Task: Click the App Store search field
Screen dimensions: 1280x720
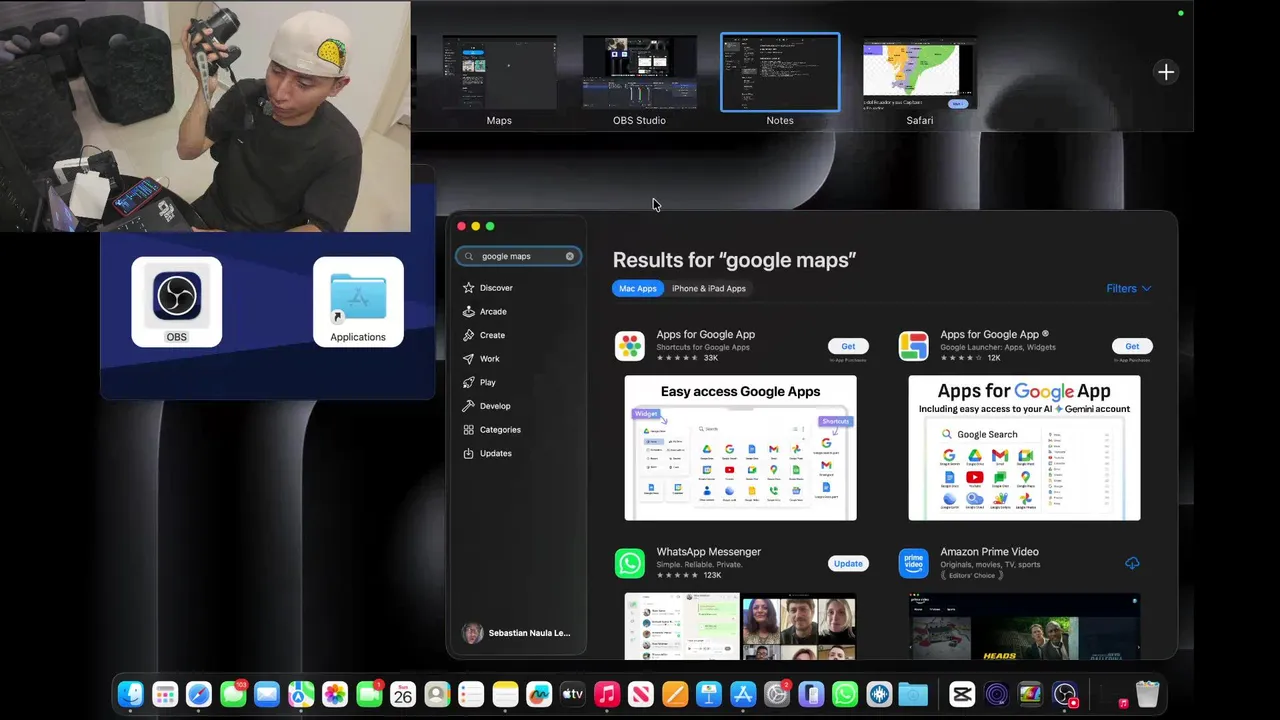Action: 518,256
